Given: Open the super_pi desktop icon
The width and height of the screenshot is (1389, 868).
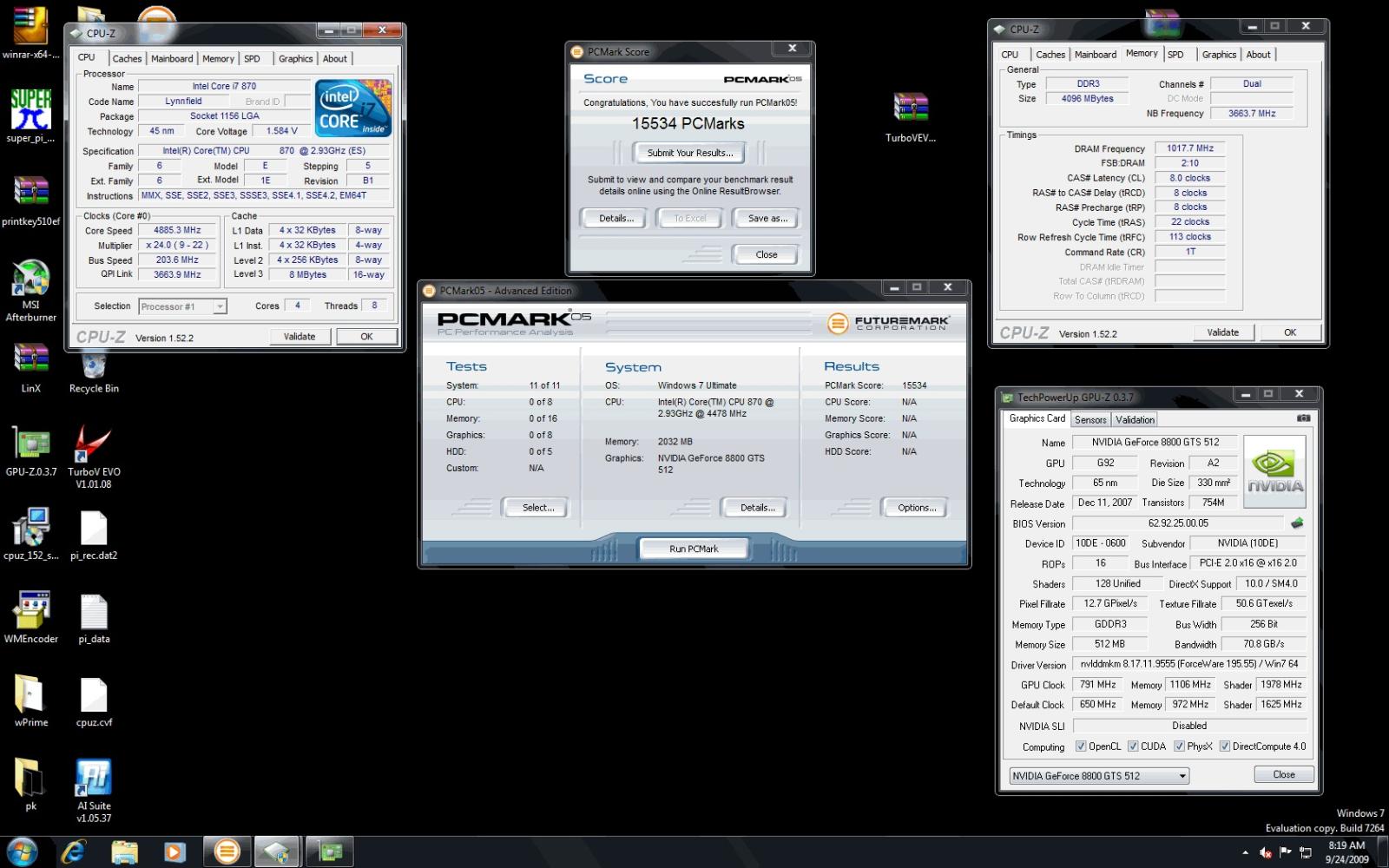Looking at the screenshot, I should 30,115.
